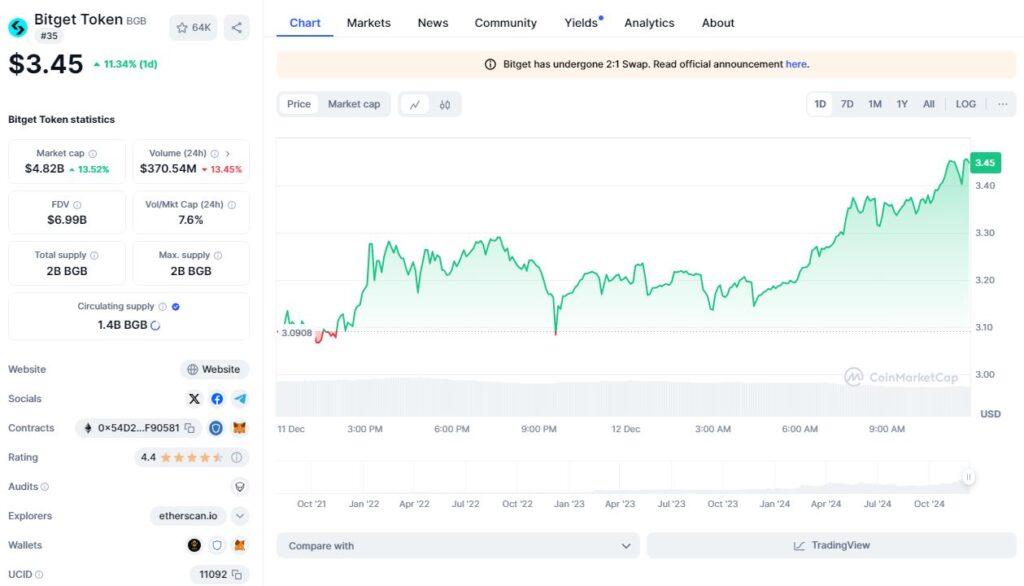
Task: Click the Bitget Token logo icon
Action: [x=18, y=27]
